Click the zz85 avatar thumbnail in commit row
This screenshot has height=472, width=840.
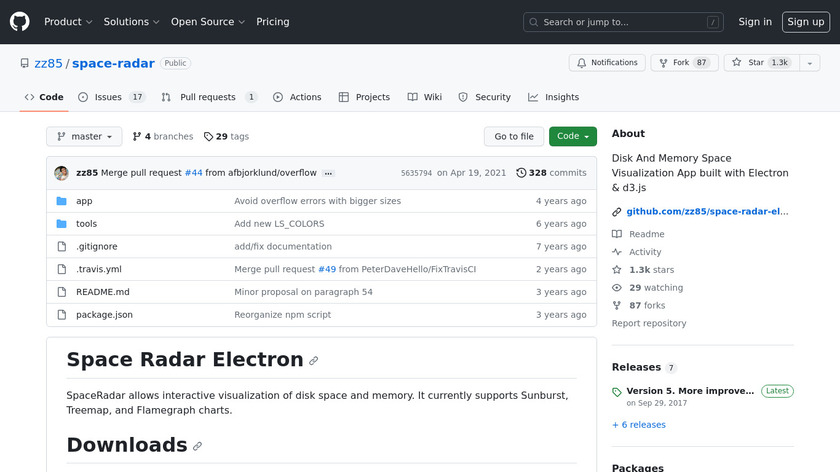pyautogui.click(x=62, y=173)
